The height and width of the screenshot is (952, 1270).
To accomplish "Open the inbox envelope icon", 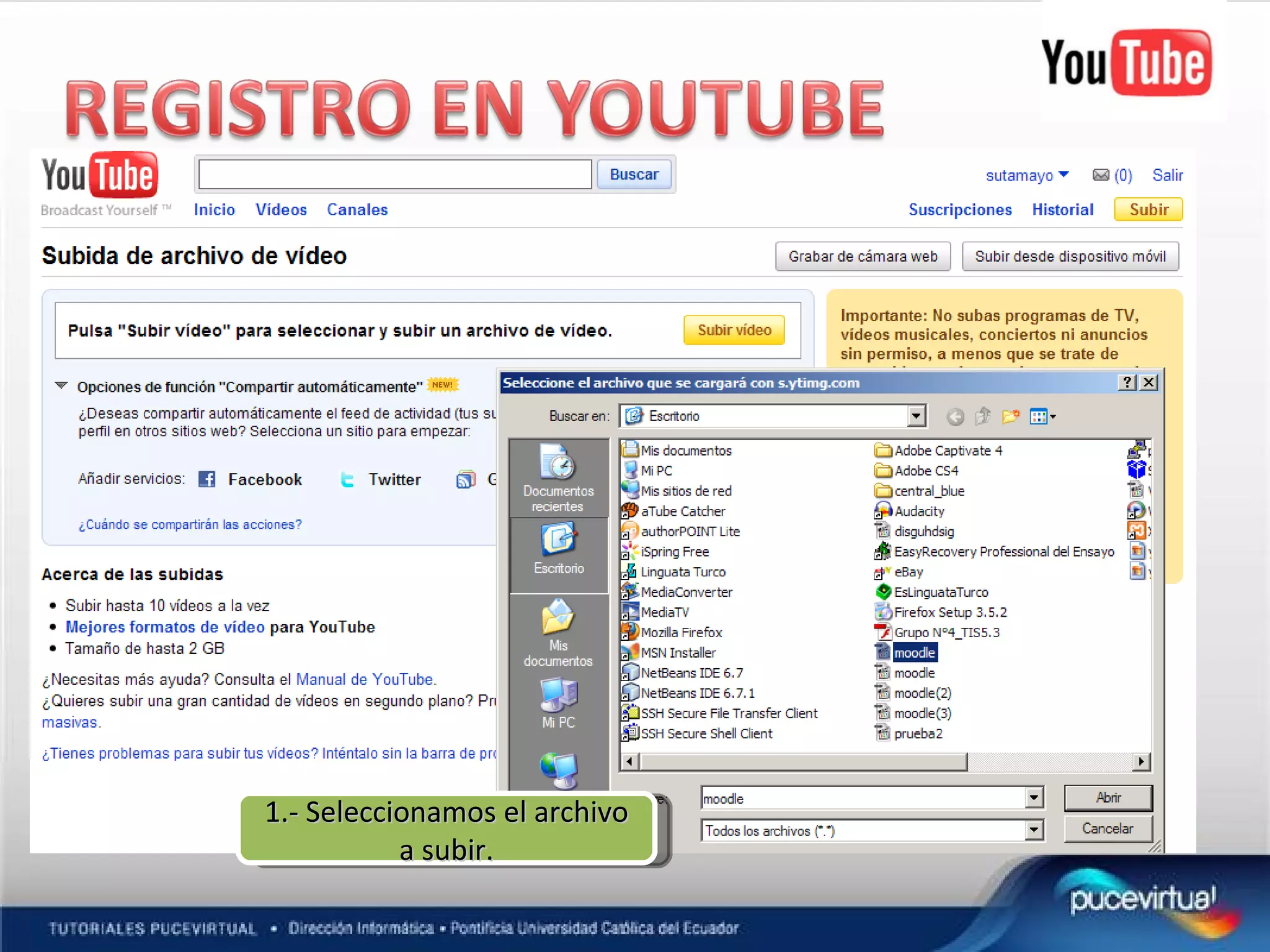I will [x=1101, y=175].
